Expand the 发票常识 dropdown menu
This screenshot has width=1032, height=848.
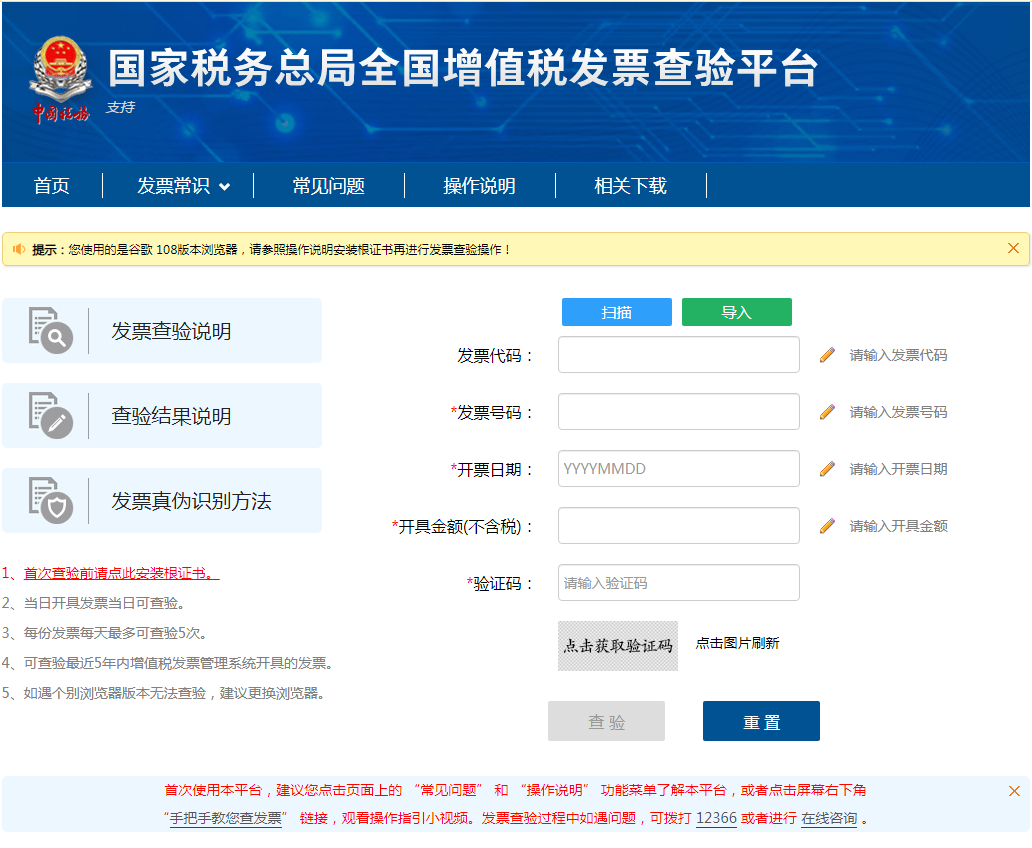pos(175,185)
